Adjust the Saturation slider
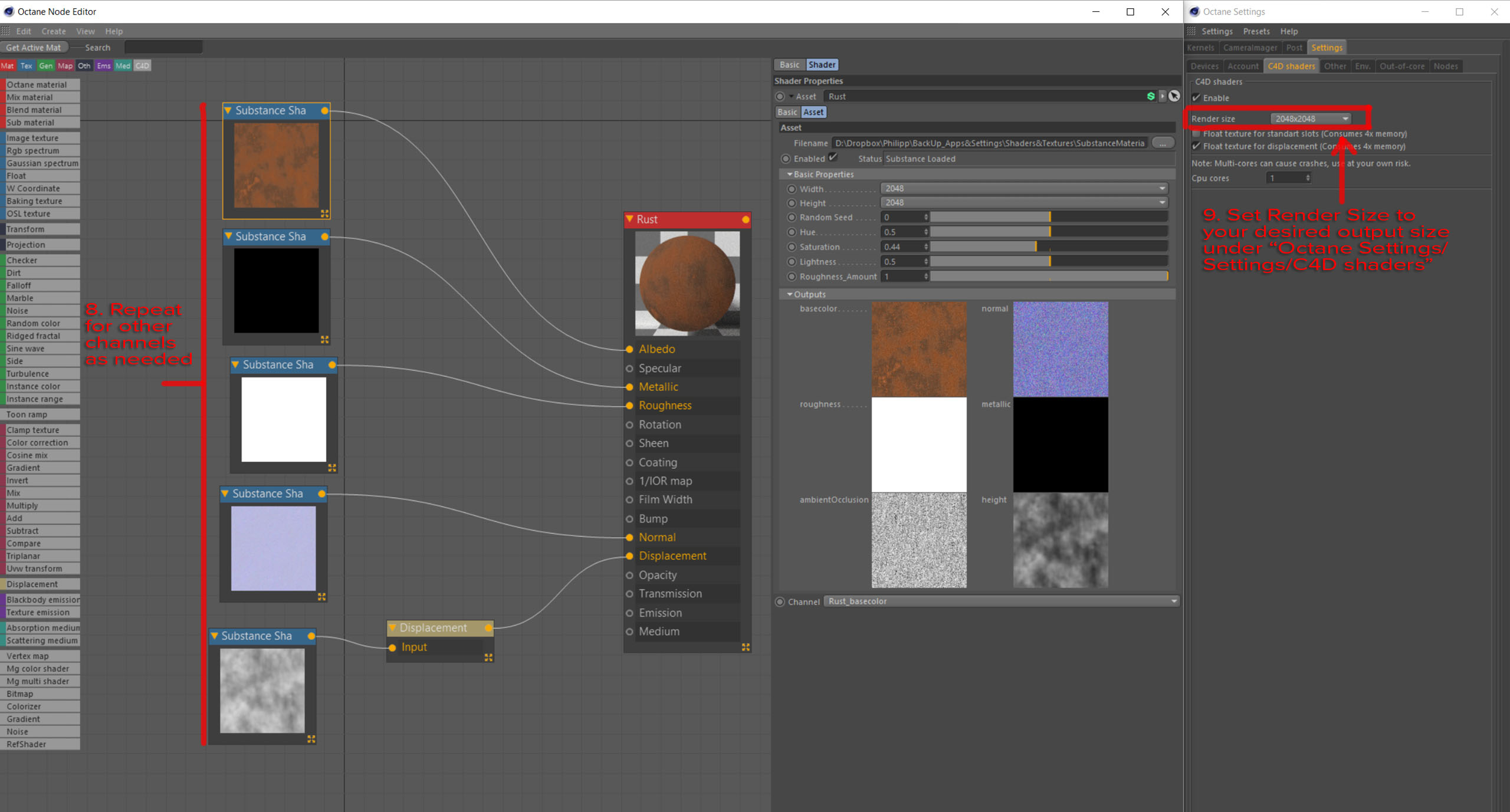 point(1036,247)
